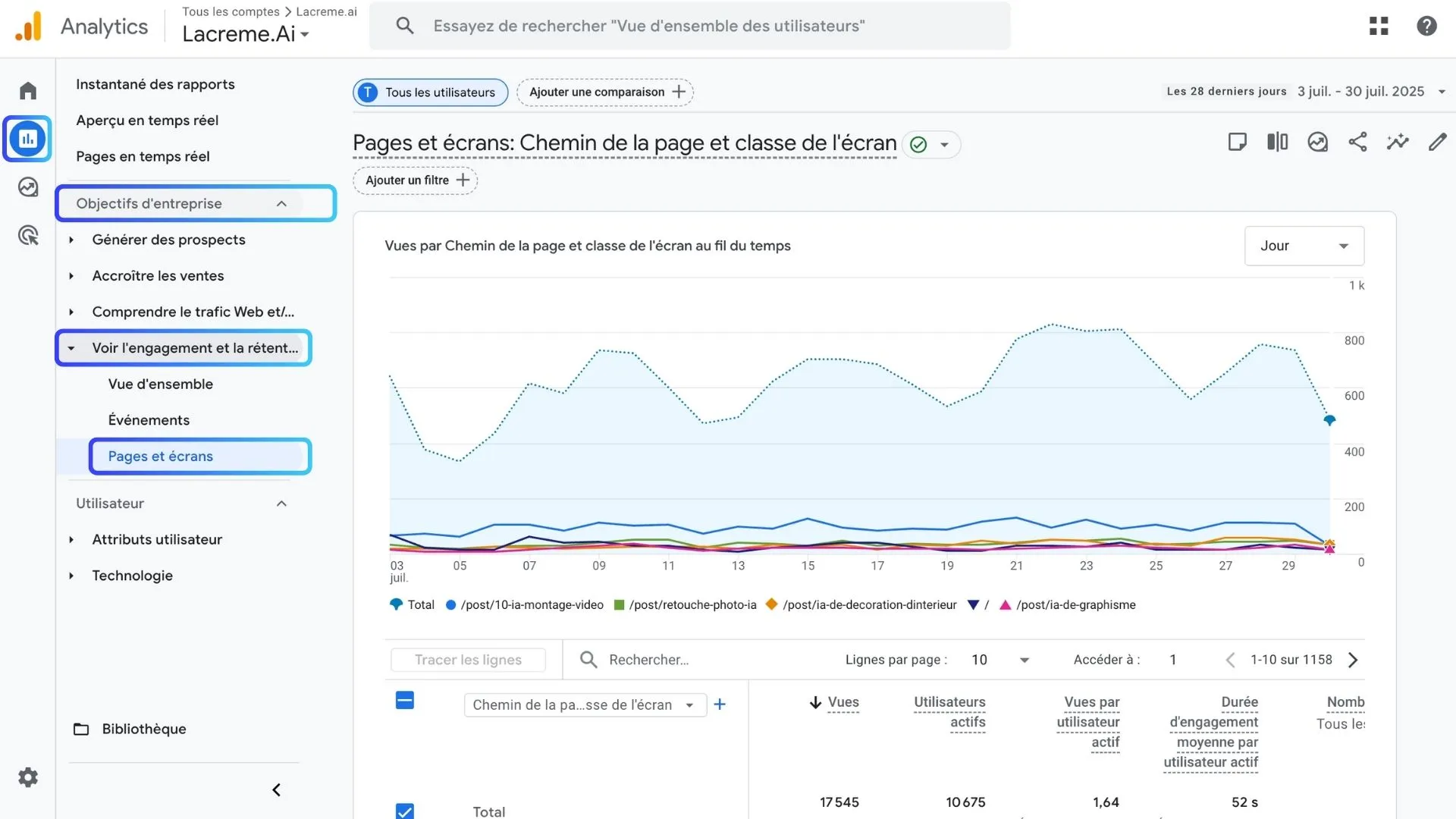This screenshot has height=819, width=1456.
Task: Click Ajouter un filtre
Action: pyautogui.click(x=414, y=180)
